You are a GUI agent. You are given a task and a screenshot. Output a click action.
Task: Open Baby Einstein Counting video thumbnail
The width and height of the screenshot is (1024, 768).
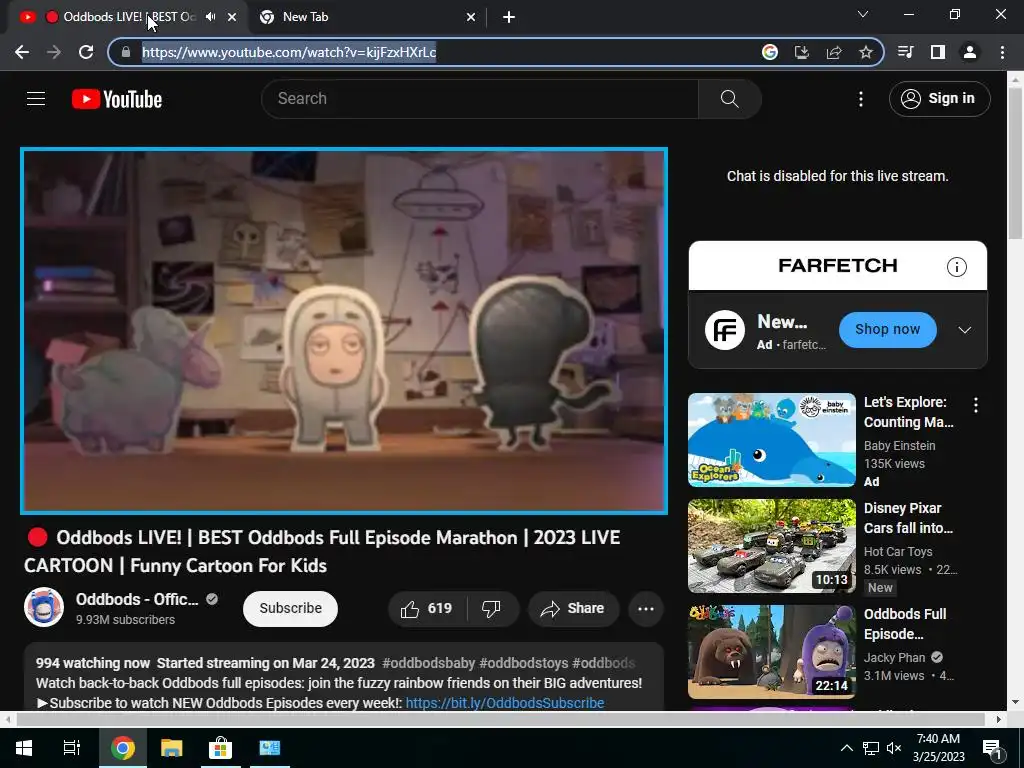click(x=771, y=440)
